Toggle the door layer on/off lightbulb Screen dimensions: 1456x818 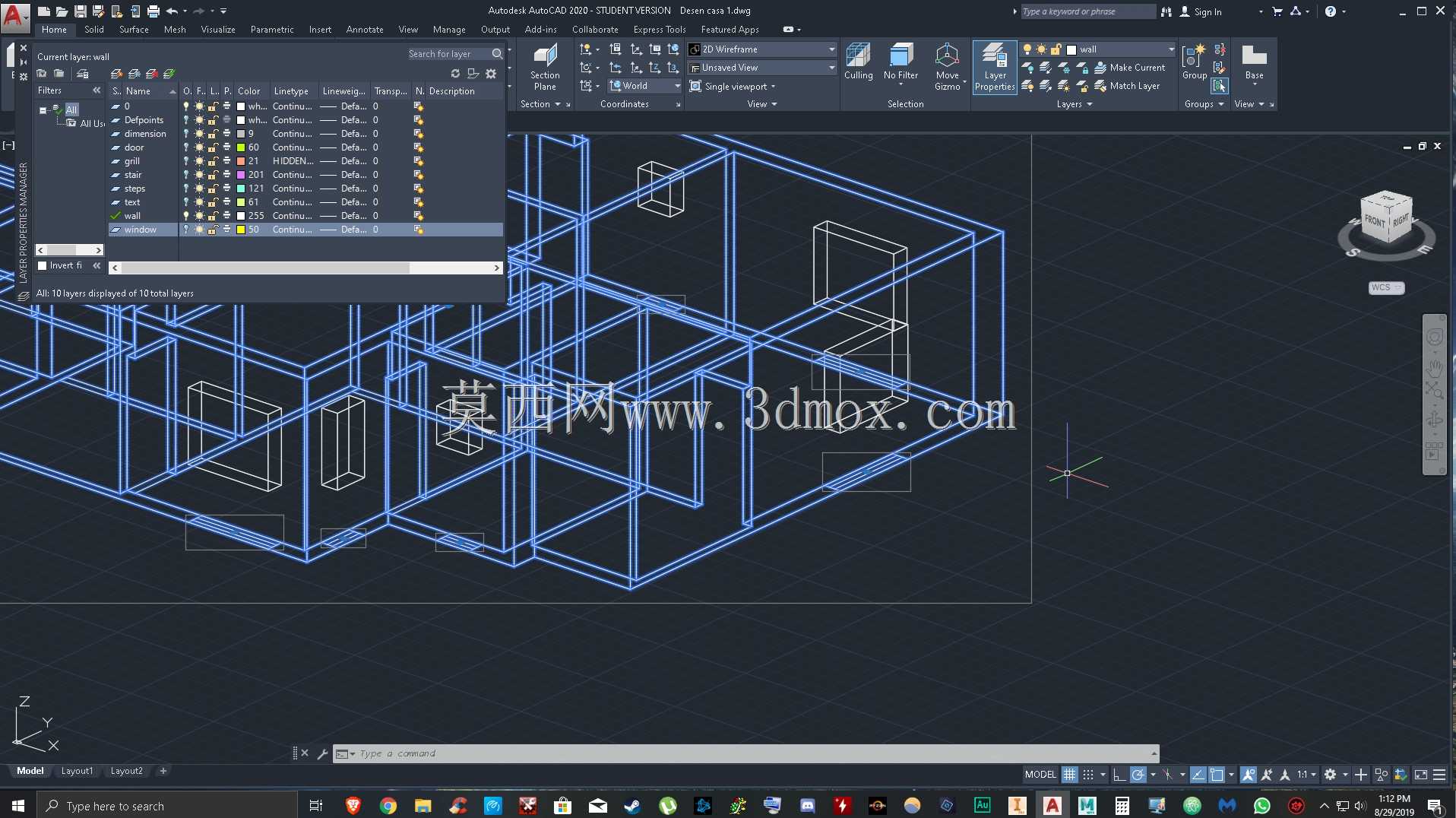click(x=185, y=147)
